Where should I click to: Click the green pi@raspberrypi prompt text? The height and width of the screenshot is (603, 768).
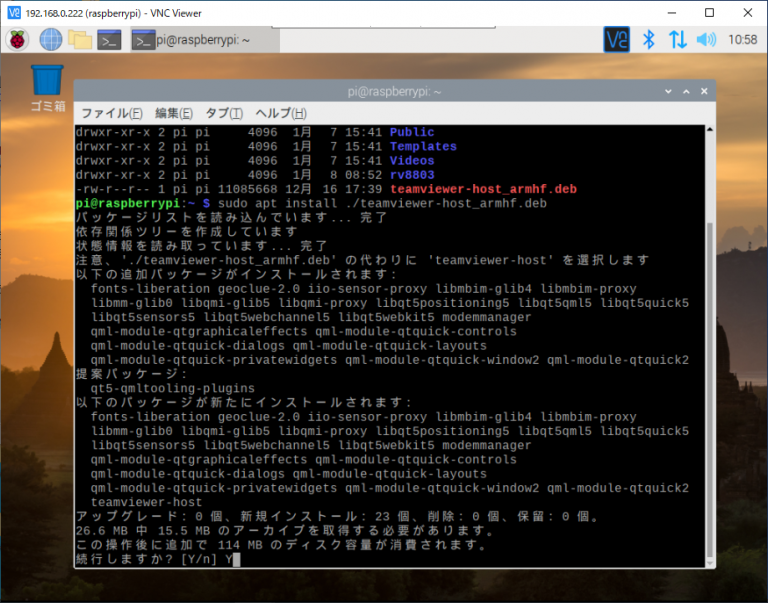[x=128, y=203]
